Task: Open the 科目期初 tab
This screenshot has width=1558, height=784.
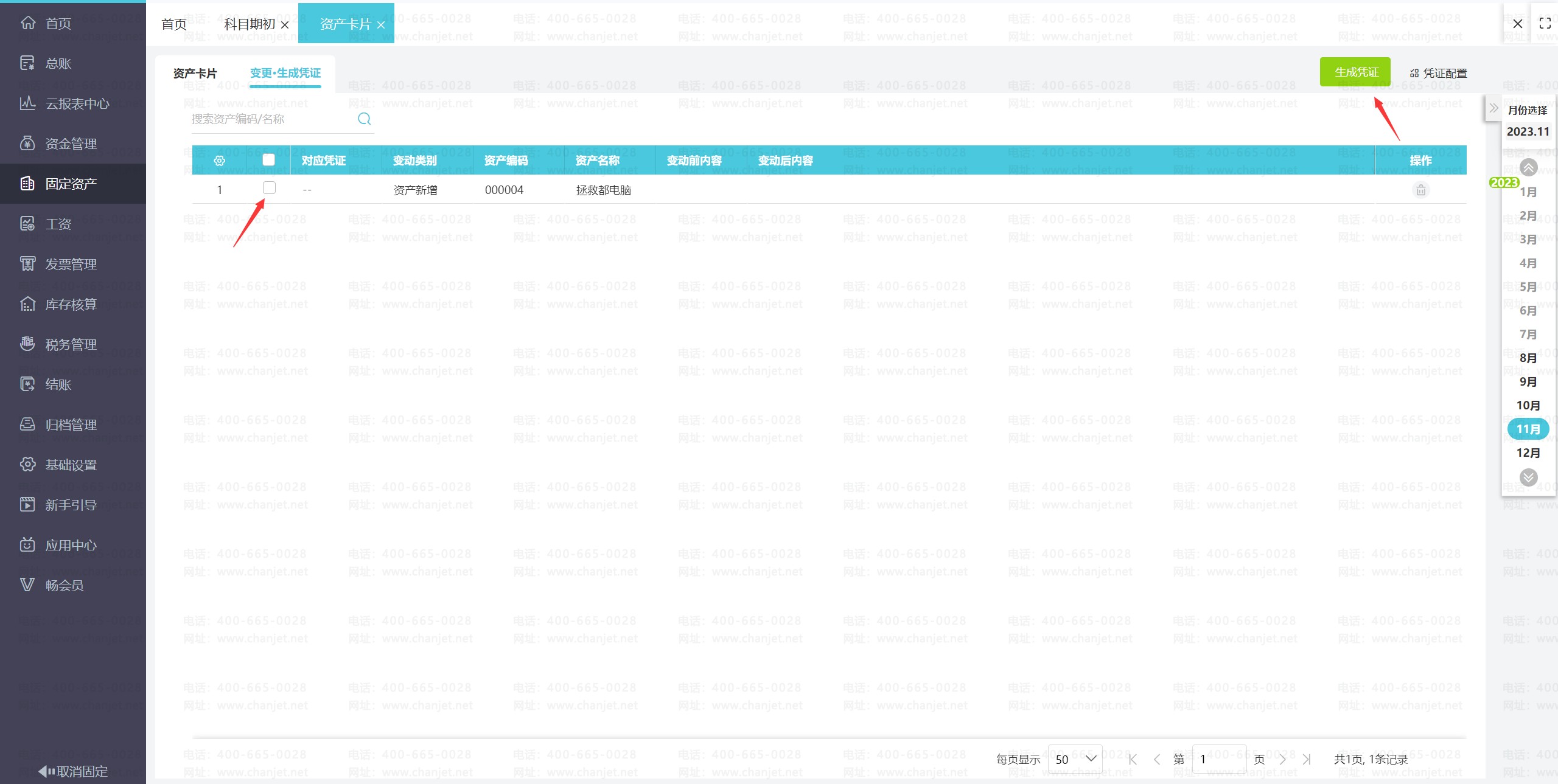Action: coord(250,24)
